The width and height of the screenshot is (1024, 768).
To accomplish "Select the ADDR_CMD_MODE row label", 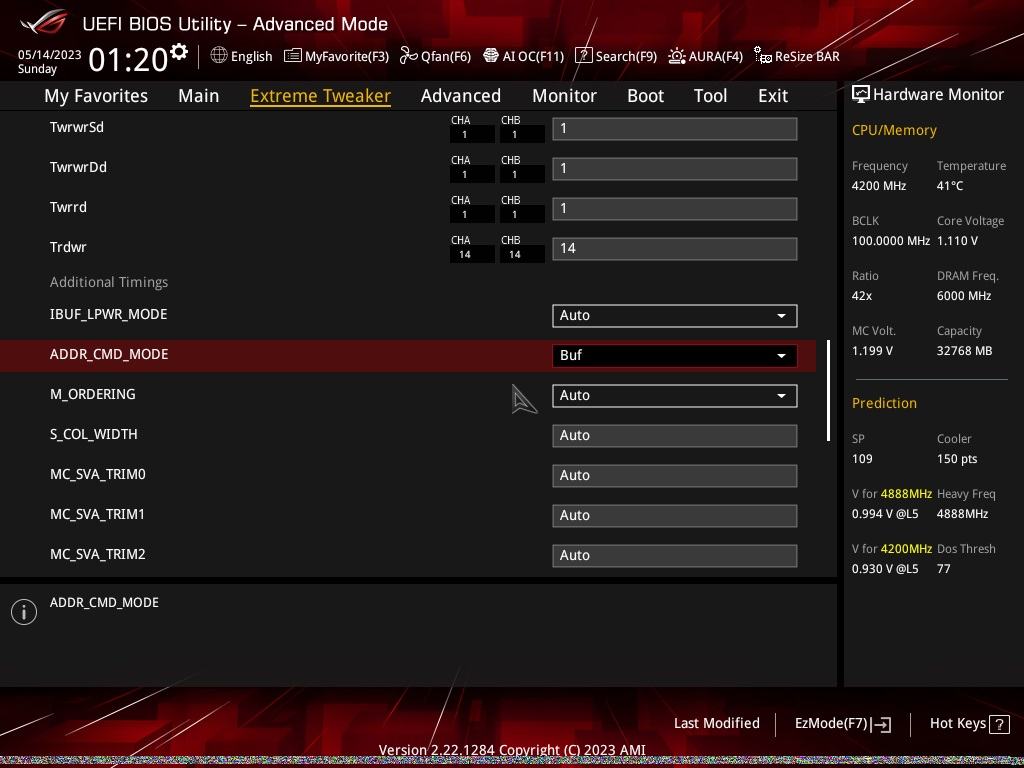I will [109, 354].
